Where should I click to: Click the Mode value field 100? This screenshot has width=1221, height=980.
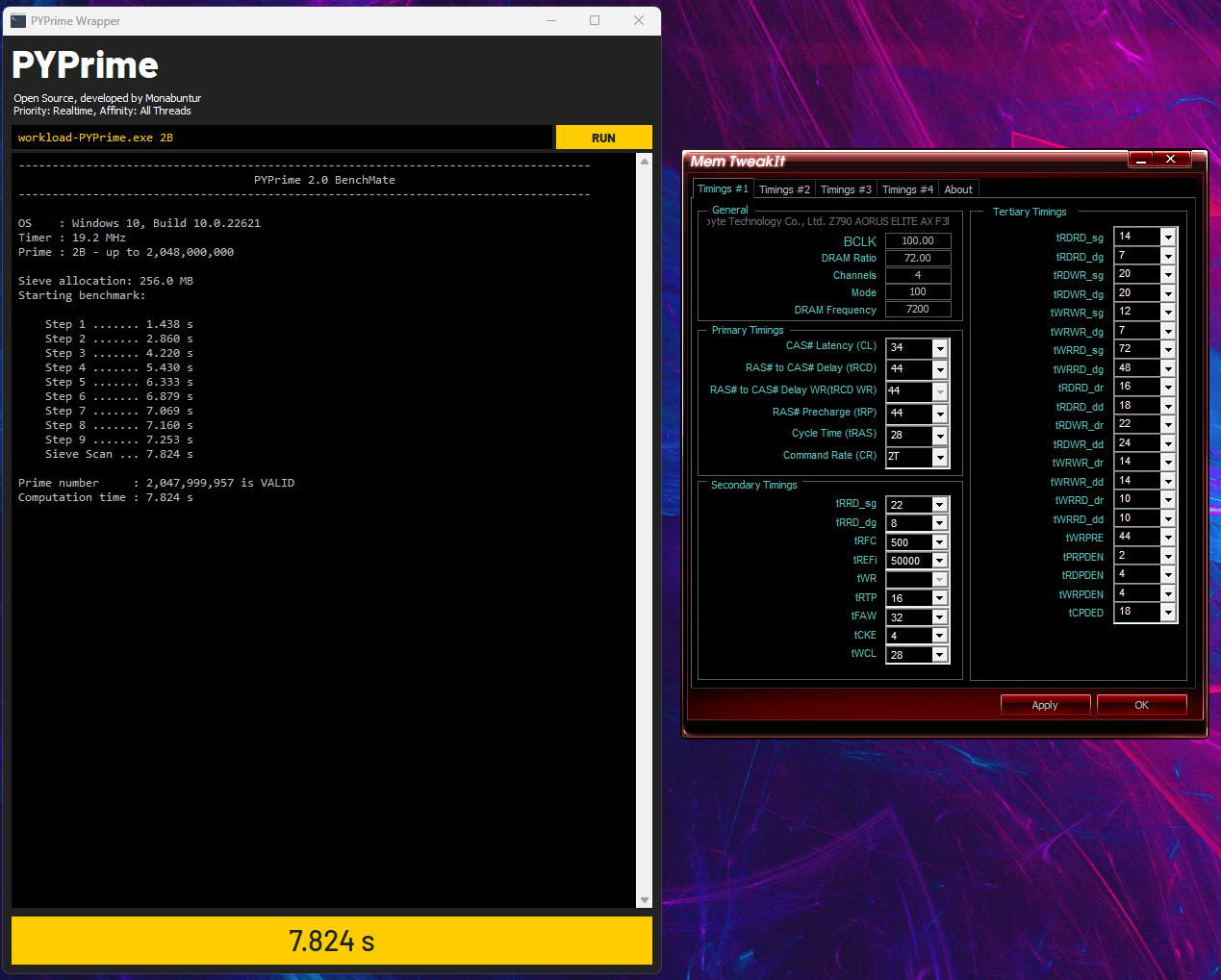tap(918, 291)
